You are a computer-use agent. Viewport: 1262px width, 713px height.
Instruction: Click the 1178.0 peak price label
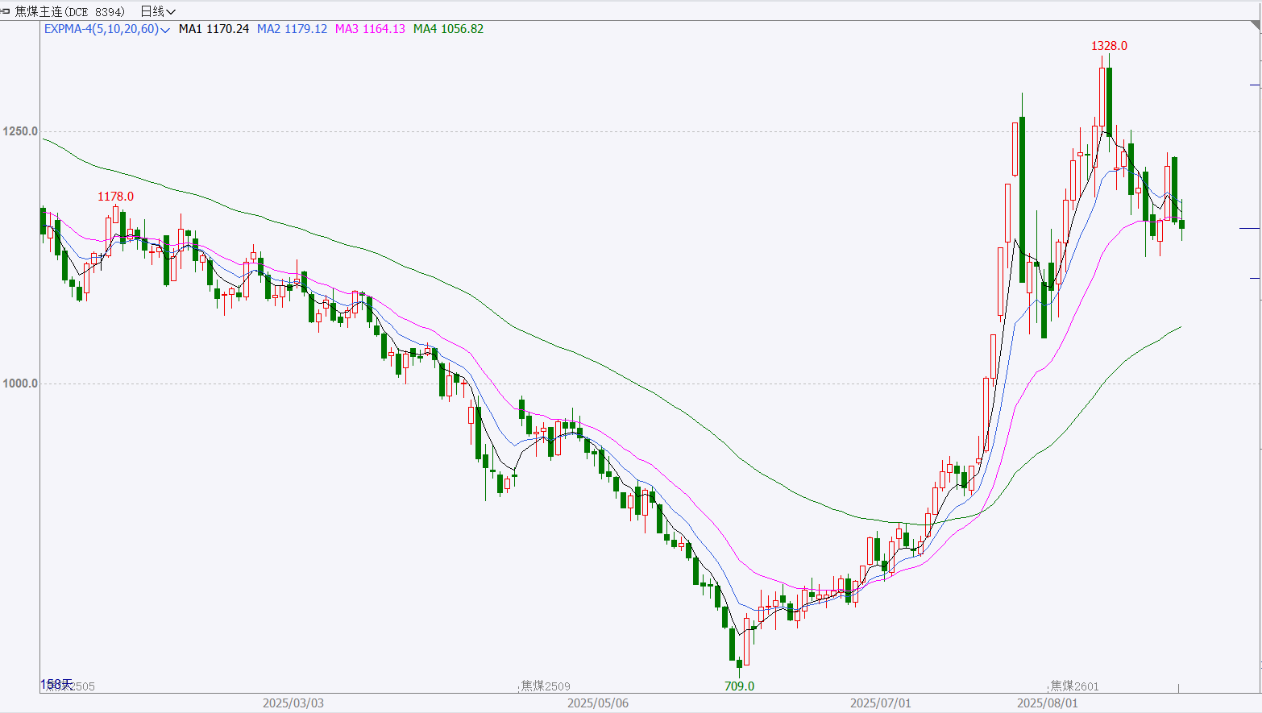coord(116,197)
